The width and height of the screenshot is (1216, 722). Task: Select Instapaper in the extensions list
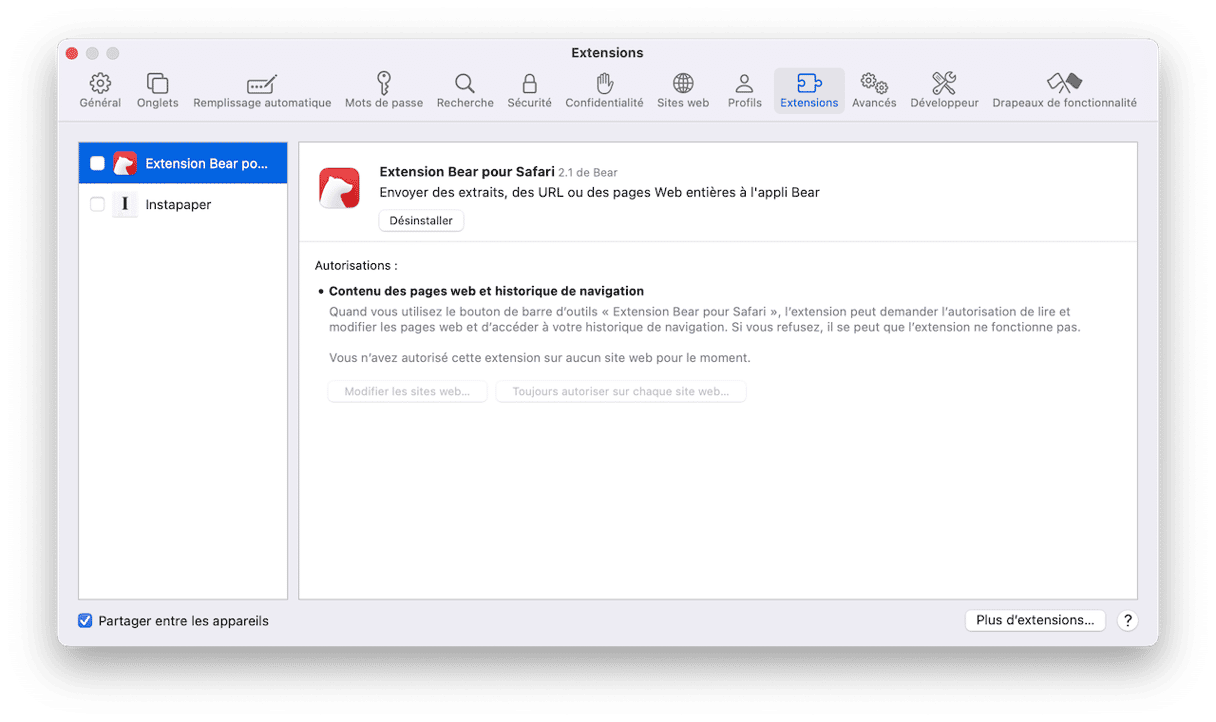tap(178, 204)
